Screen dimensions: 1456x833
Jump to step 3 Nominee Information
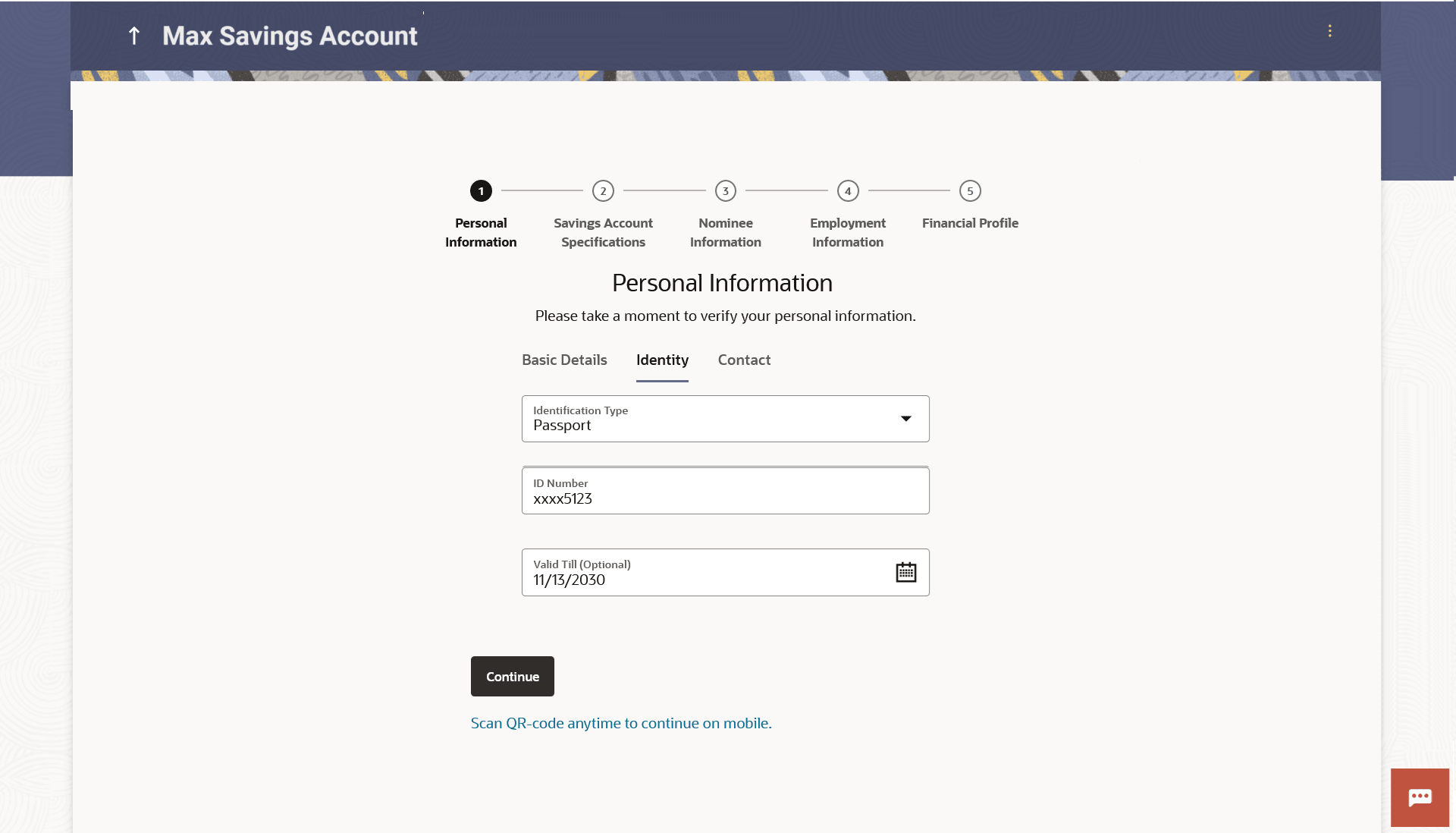pos(725,191)
